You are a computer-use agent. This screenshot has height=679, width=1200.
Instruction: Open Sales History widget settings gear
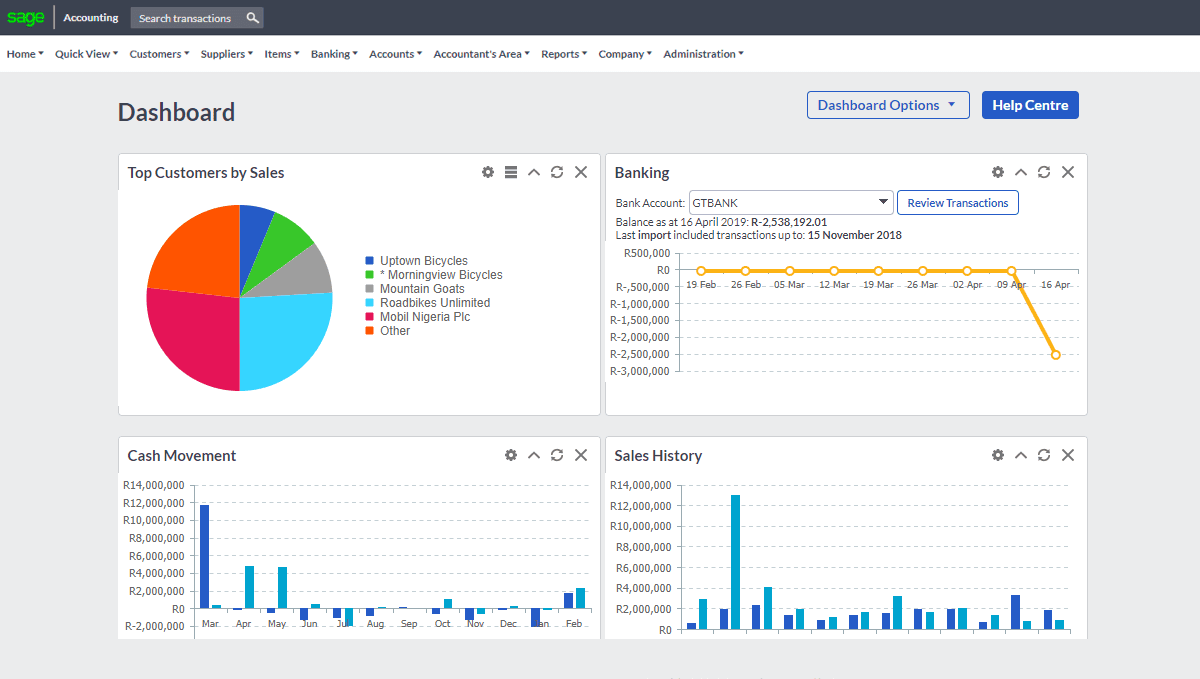[997, 455]
